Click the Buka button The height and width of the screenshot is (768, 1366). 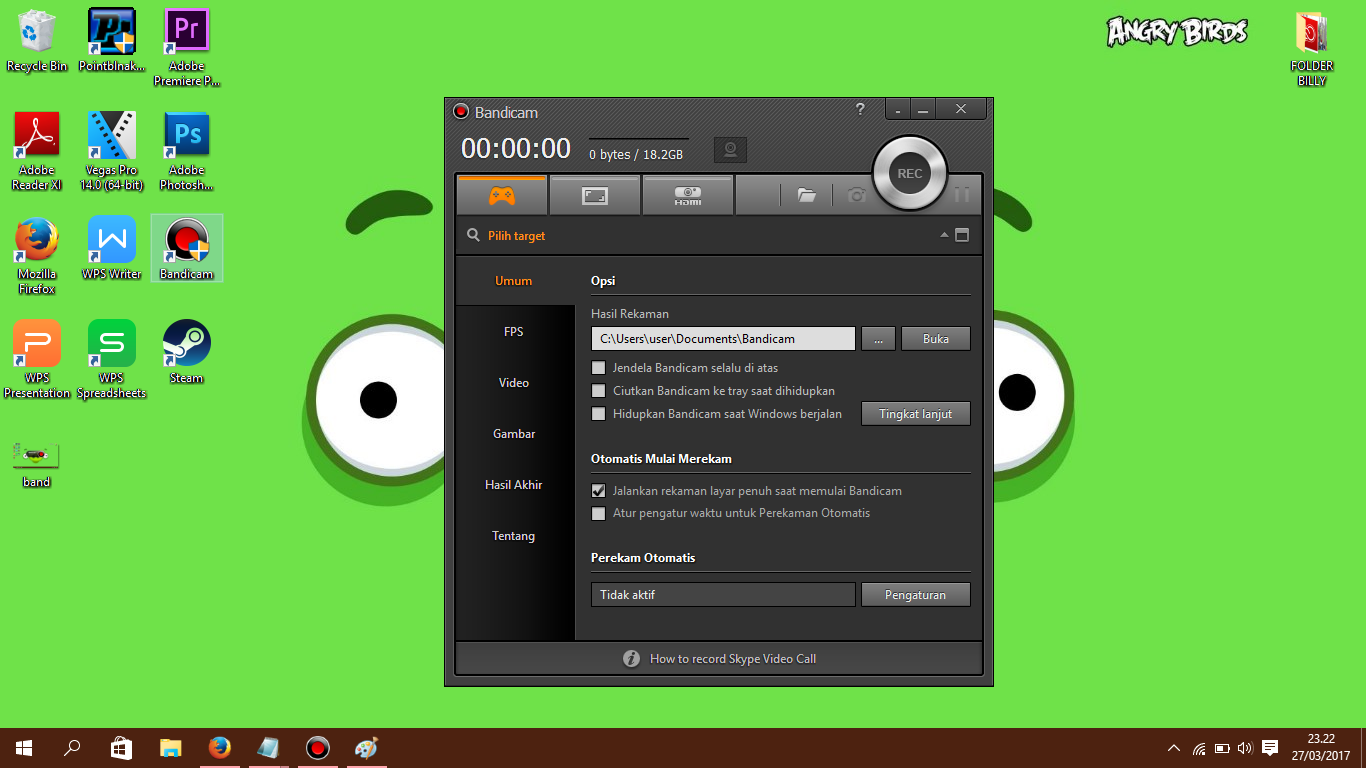click(936, 339)
